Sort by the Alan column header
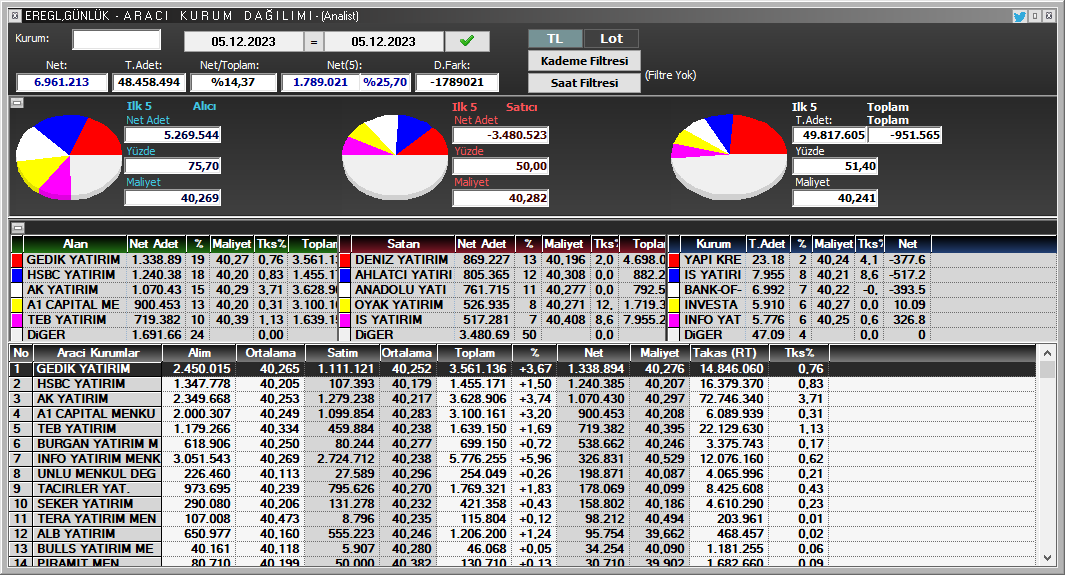1065x575 pixels. coord(75,244)
